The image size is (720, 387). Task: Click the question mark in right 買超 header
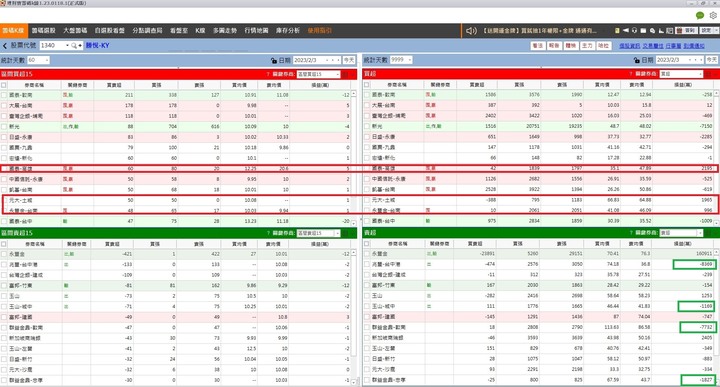(630, 74)
